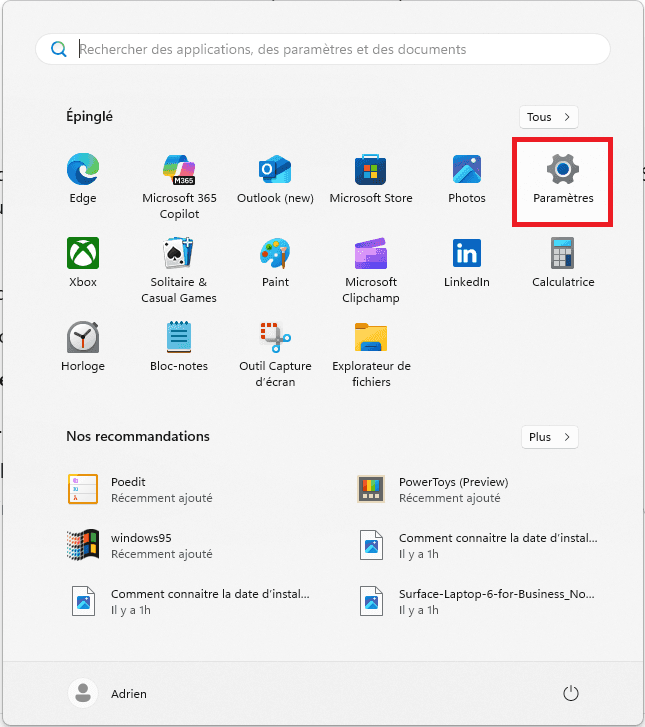Viewport: 645px width, 727px height.
Task: Click the power button icon
Action: coord(570,694)
